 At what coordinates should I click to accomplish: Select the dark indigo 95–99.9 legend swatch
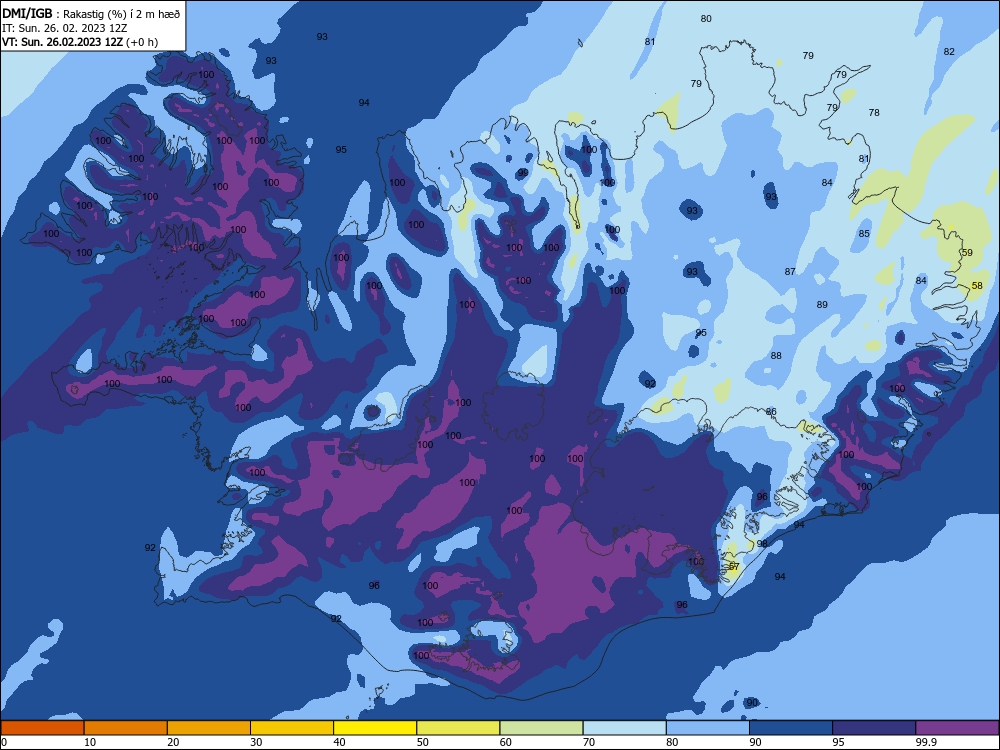[874, 728]
